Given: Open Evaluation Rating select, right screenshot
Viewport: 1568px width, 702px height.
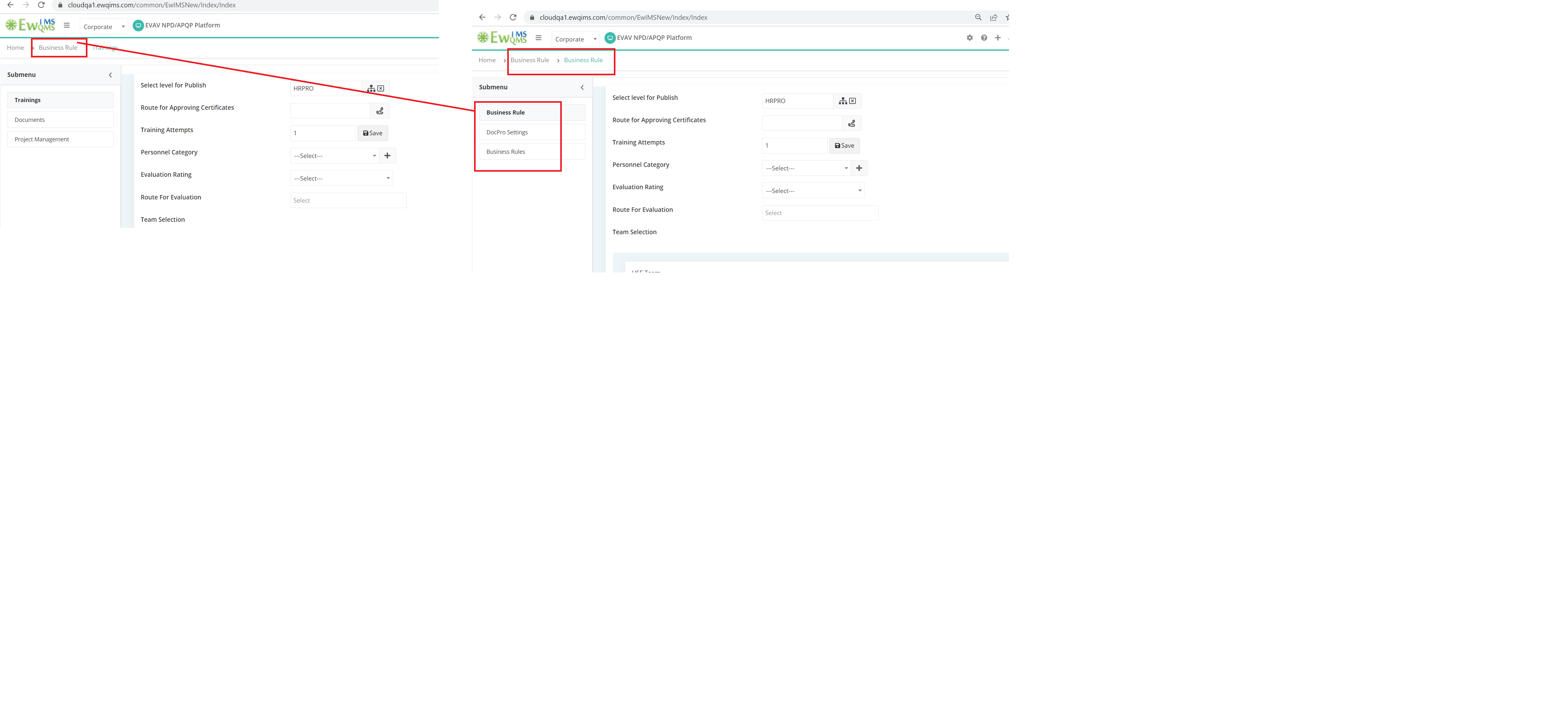Looking at the screenshot, I should pyautogui.click(x=813, y=190).
